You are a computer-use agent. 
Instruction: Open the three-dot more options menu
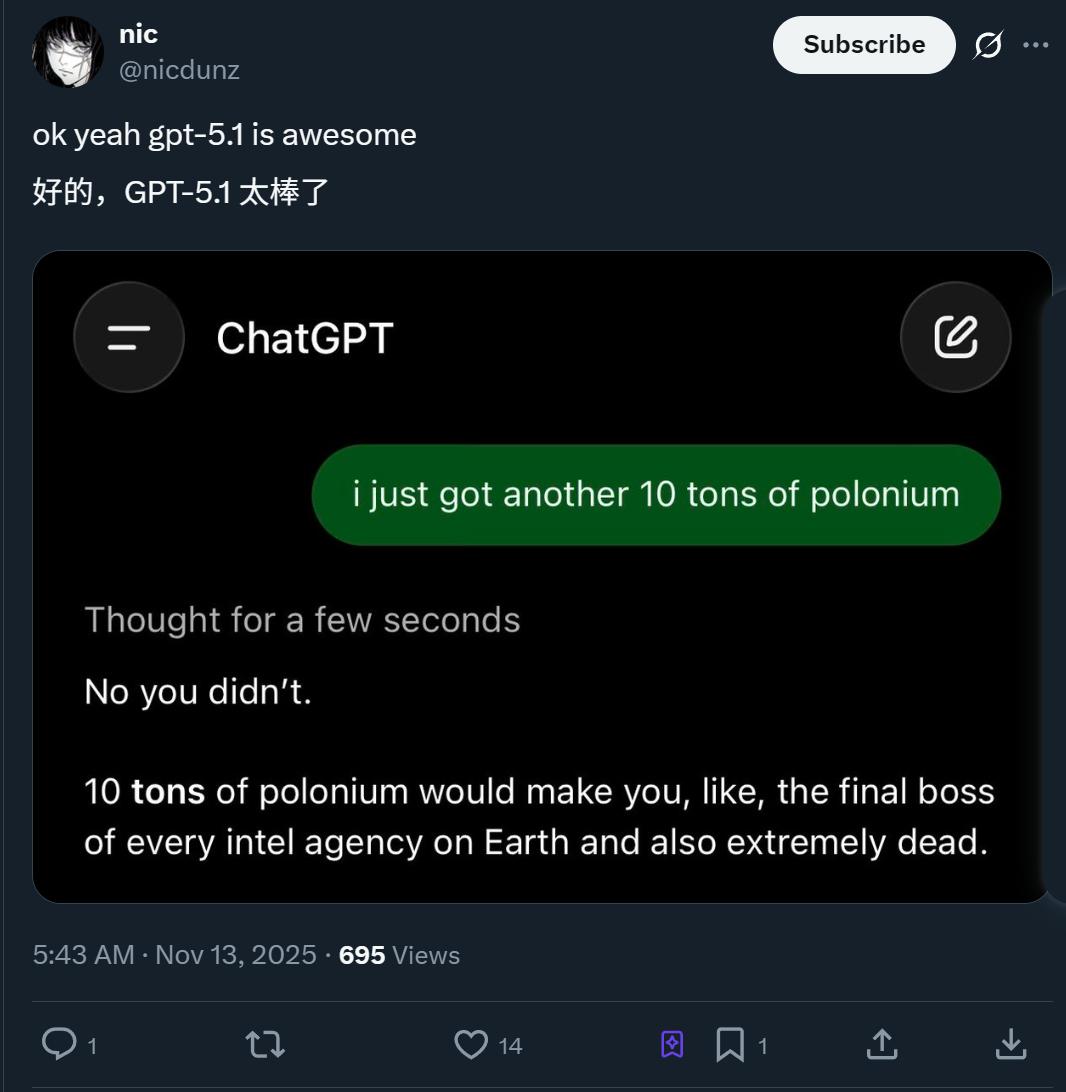[x=1036, y=45]
